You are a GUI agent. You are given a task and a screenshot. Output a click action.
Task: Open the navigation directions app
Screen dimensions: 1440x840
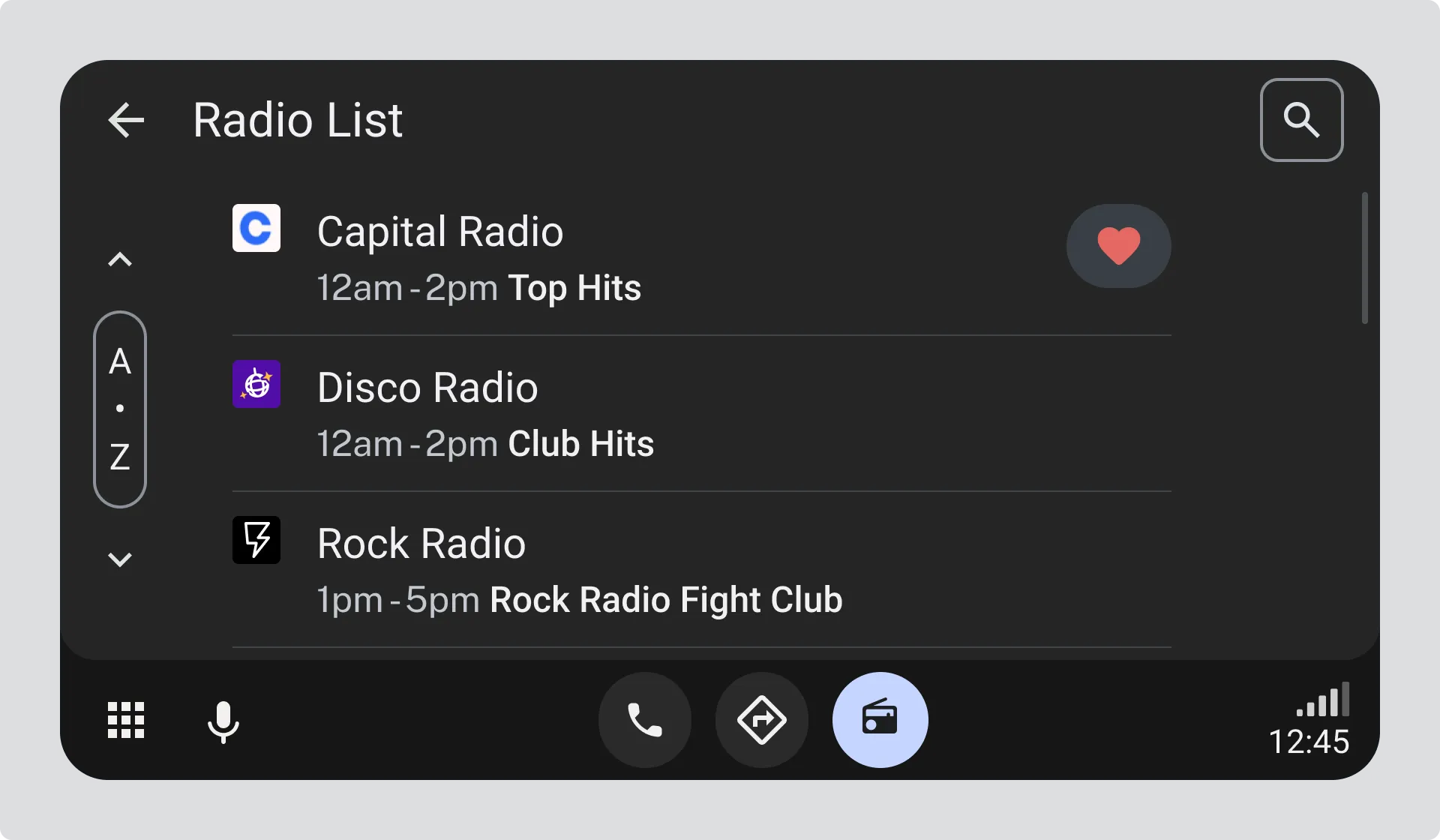[761, 720]
